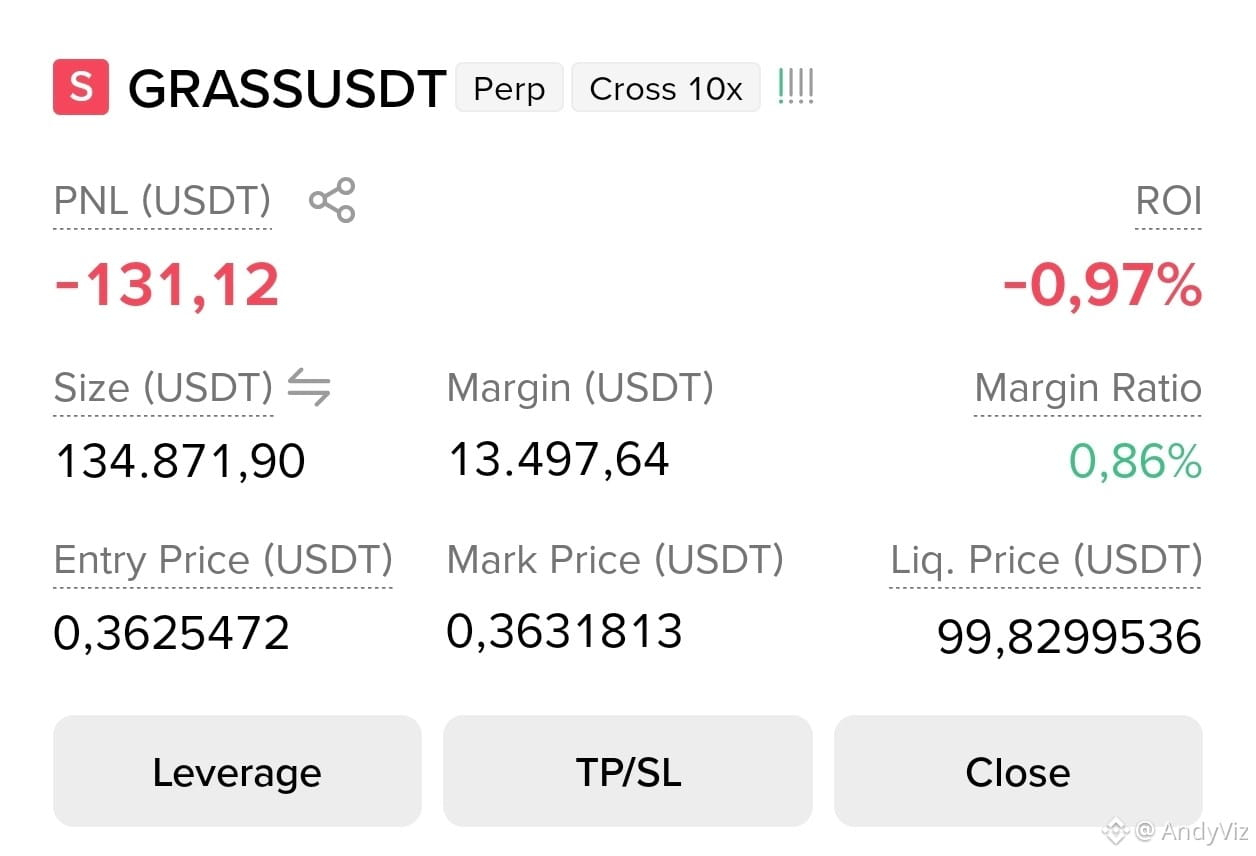1256x856 pixels.
Task: Tap the Entry Price (USDT) label
Action: coord(223,560)
